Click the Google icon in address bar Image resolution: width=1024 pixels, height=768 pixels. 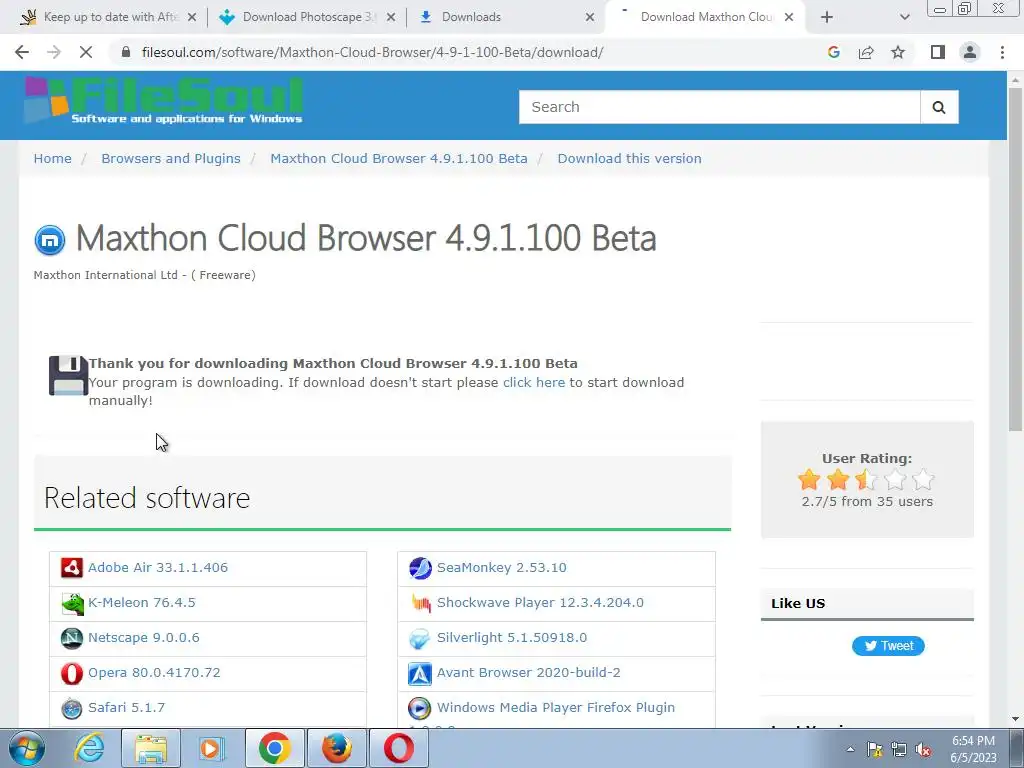[833, 52]
